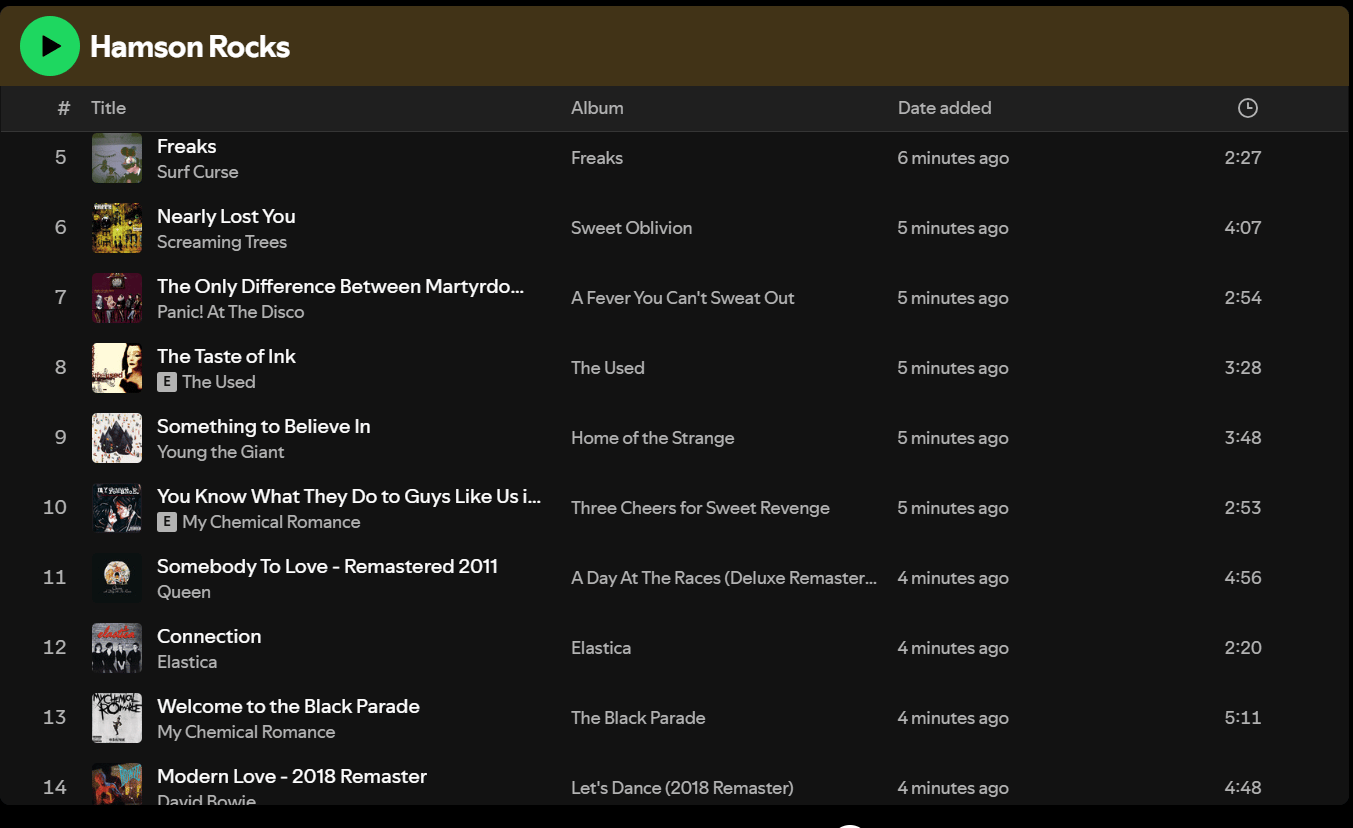The width and height of the screenshot is (1353, 828).
Task: Select the track Something to Believe In
Action: (264, 426)
